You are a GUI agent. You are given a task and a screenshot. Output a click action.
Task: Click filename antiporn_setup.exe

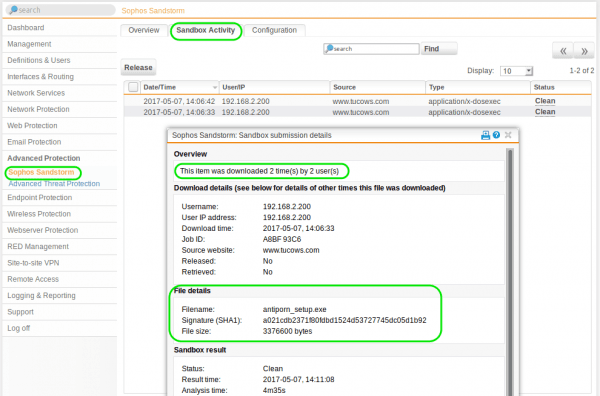point(294,309)
